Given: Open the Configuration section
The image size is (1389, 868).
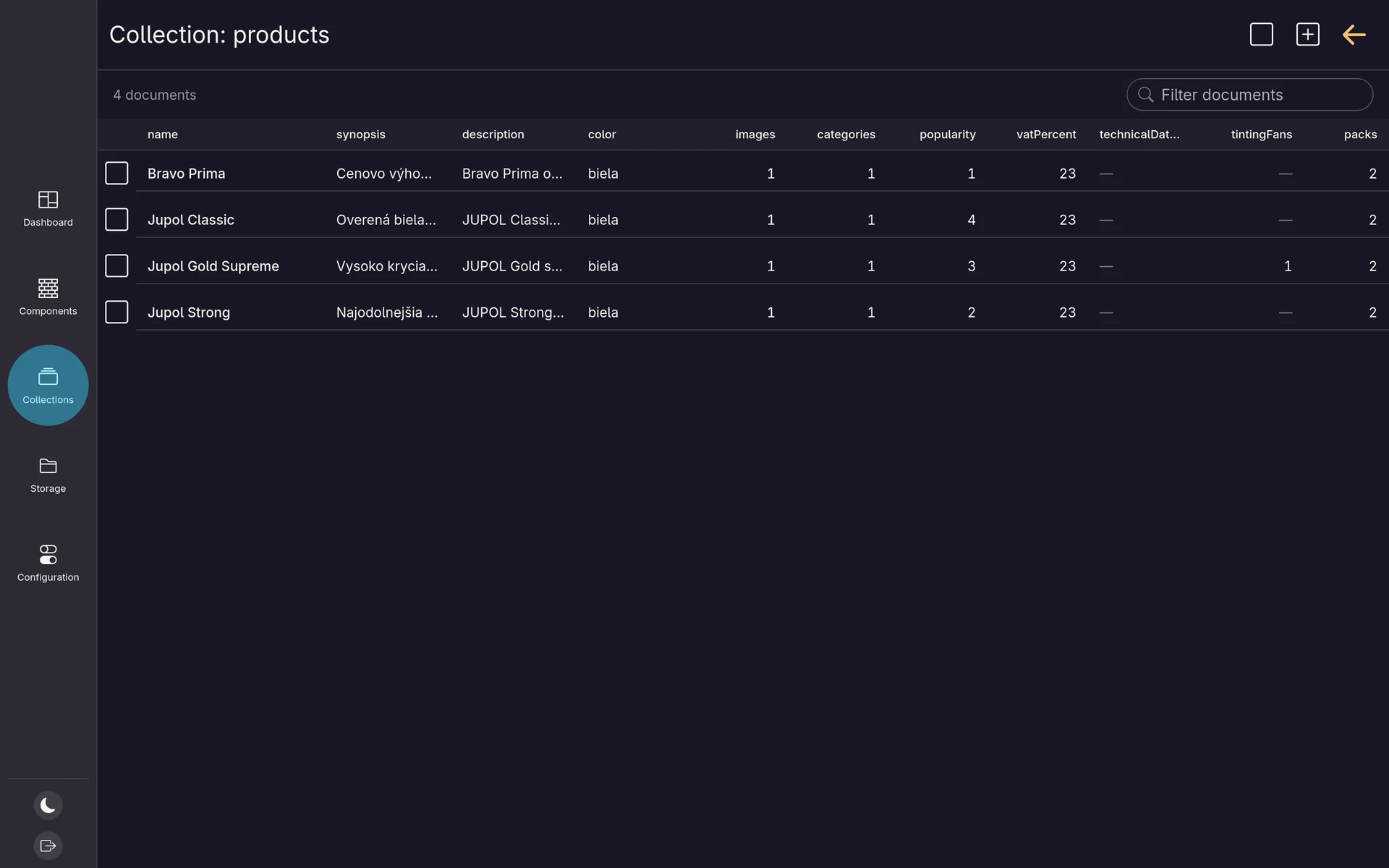Looking at the screenshot, I should (48, 563).
